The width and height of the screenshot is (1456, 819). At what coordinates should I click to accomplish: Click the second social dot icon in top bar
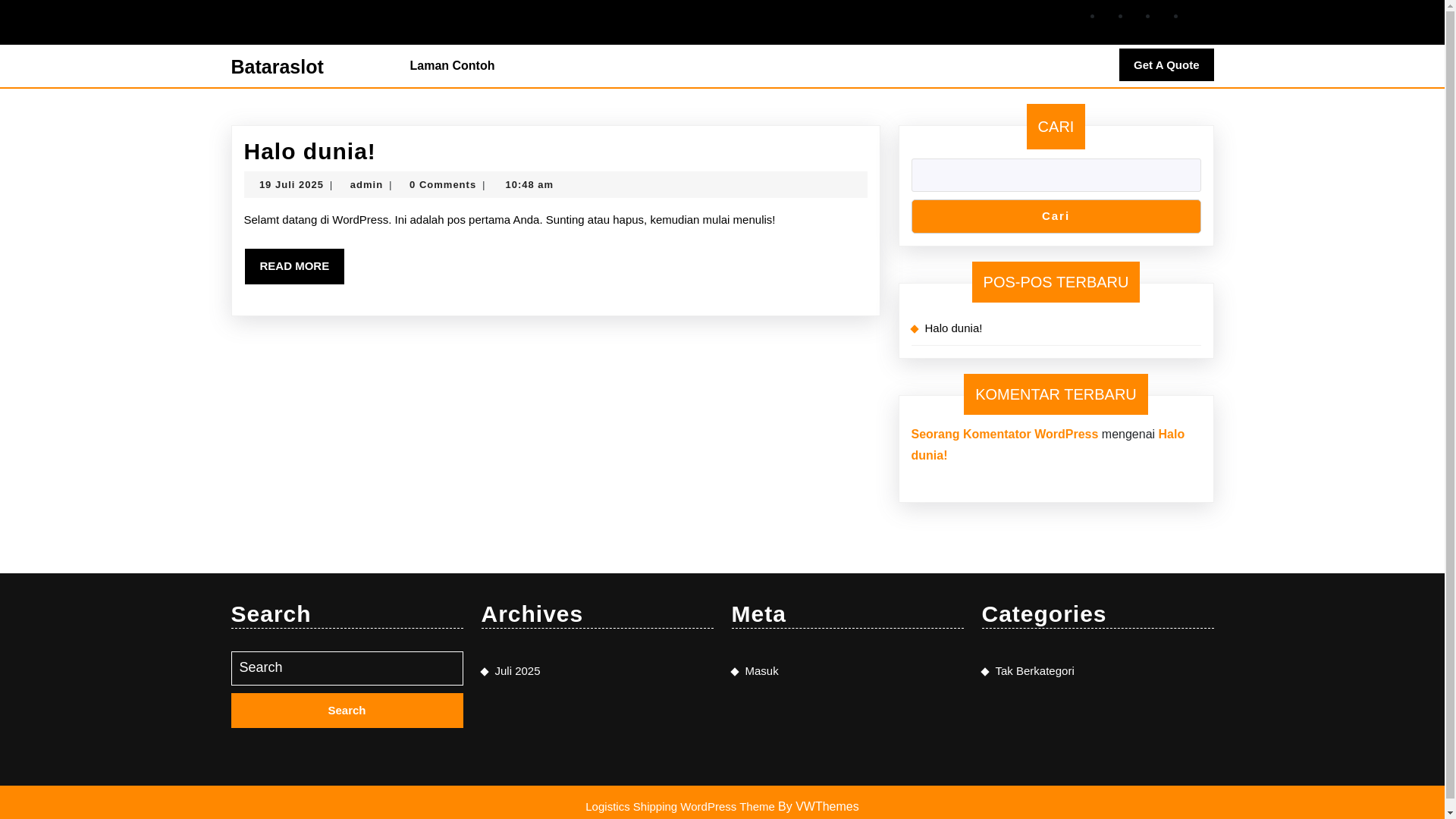(x=1120, y=17)
